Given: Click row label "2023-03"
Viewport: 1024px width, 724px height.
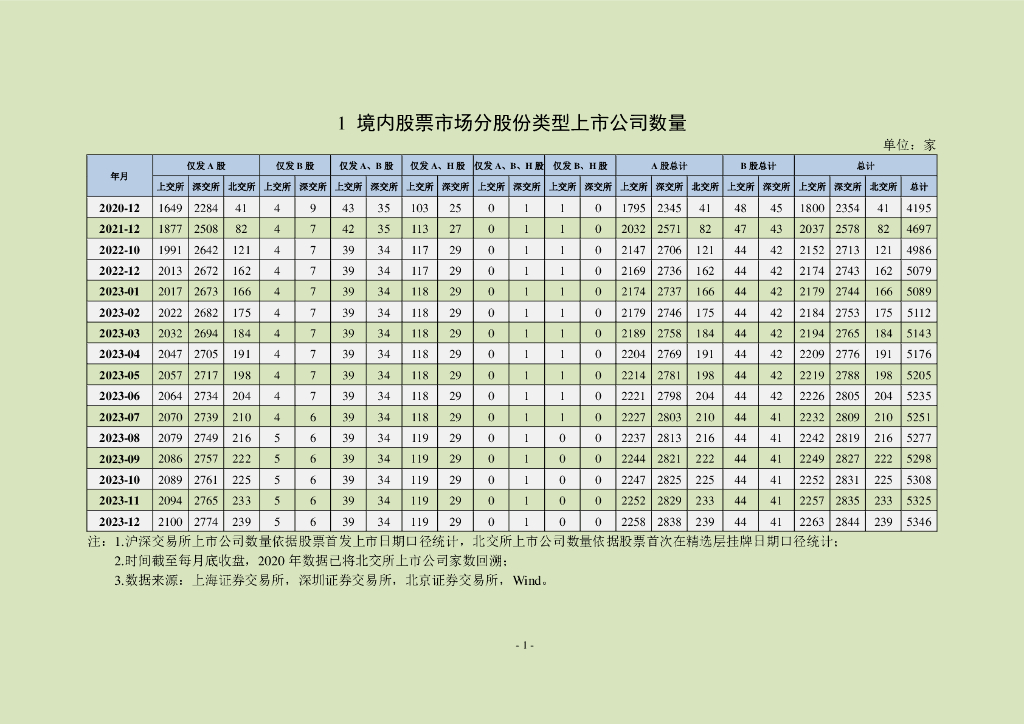Looking at the screenshot, I should tap(120, 334).
